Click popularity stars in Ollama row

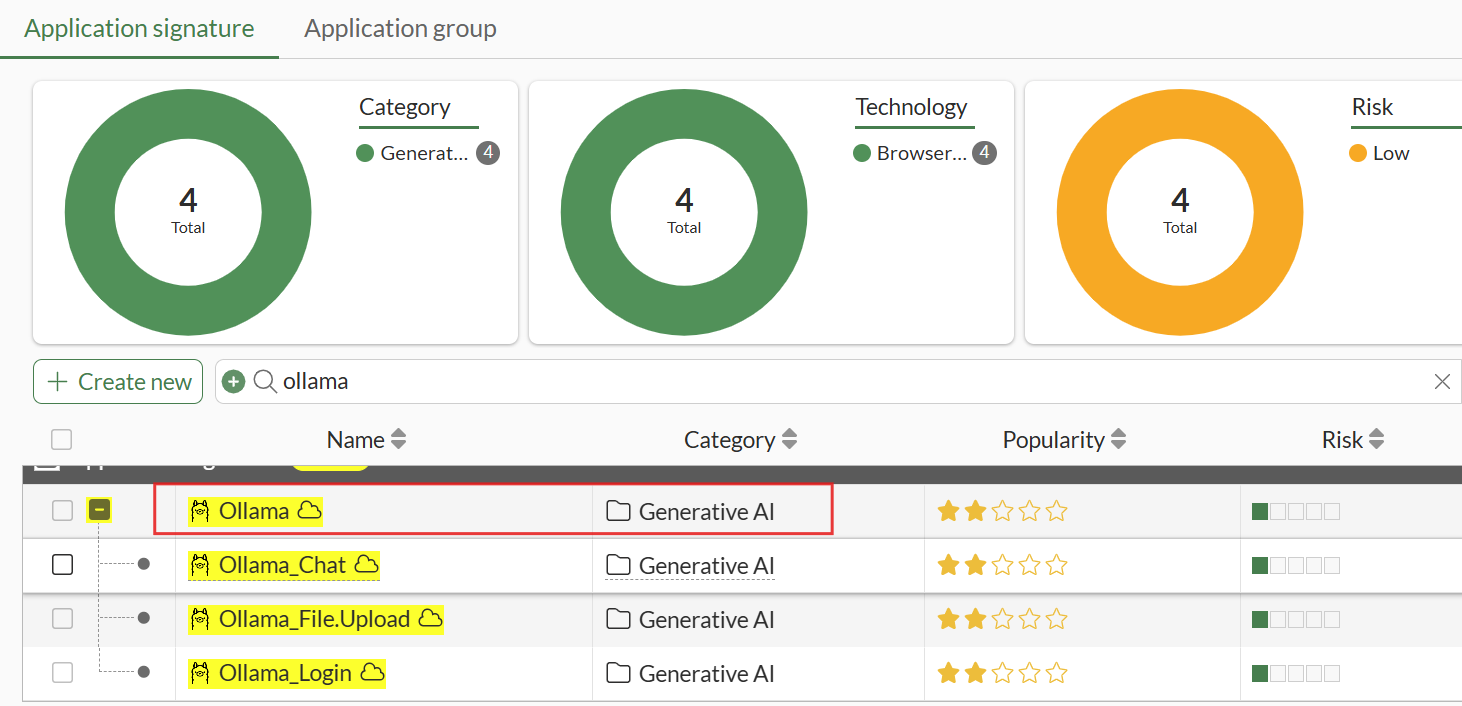click(x=1002, y=511)
